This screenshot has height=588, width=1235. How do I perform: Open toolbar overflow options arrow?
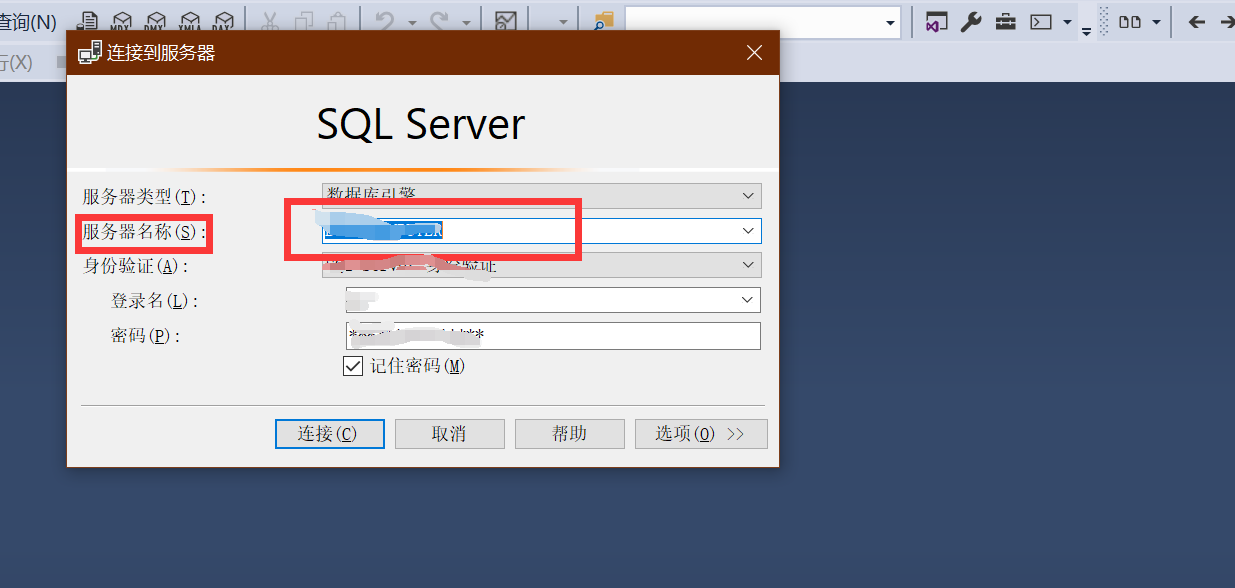[x=1086, y=30]
